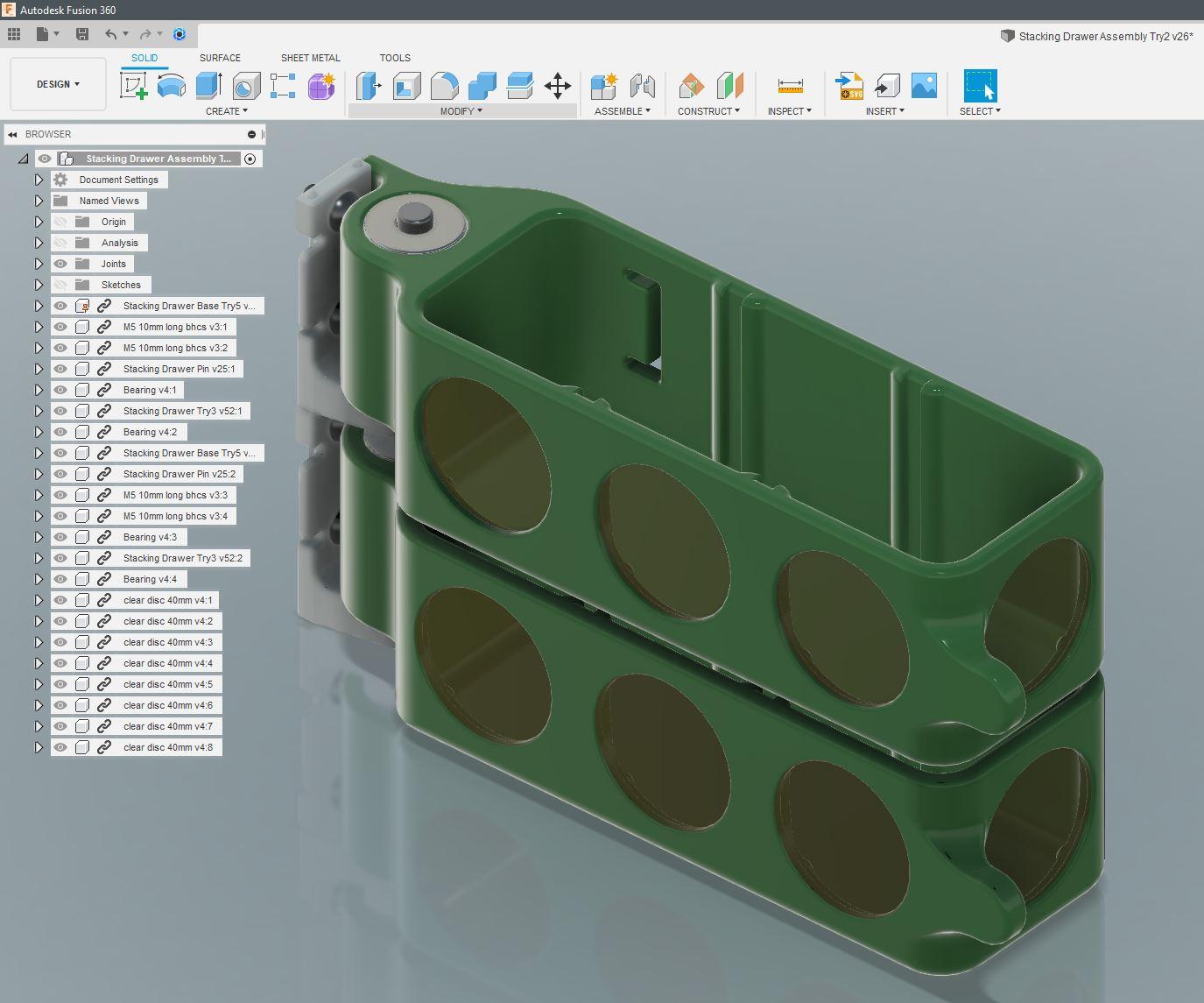Select the Fillet tool
The image size is (1204, 1003).
coord(444,86)
